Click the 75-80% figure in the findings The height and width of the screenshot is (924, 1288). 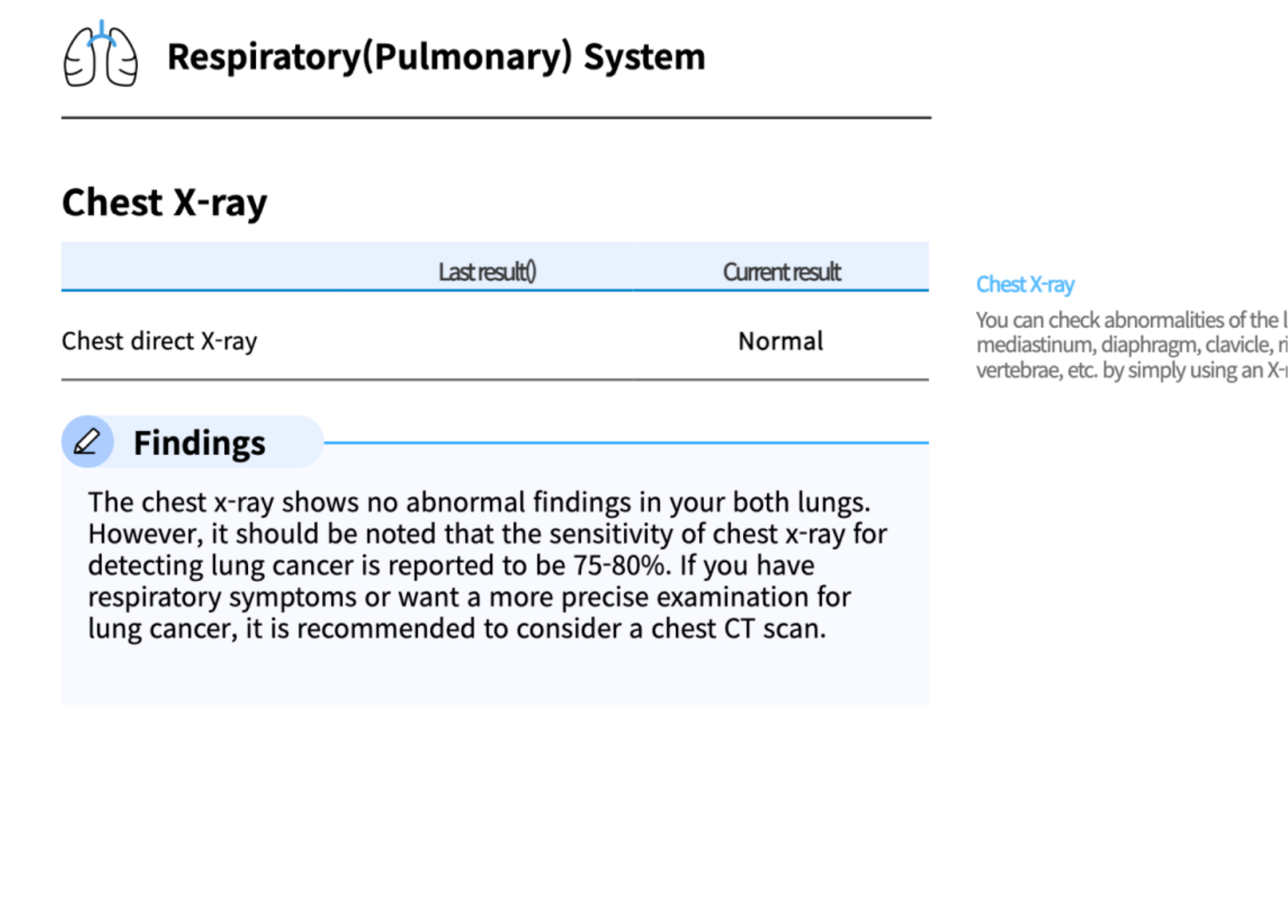pyautogui.click(x=619, y=565)
